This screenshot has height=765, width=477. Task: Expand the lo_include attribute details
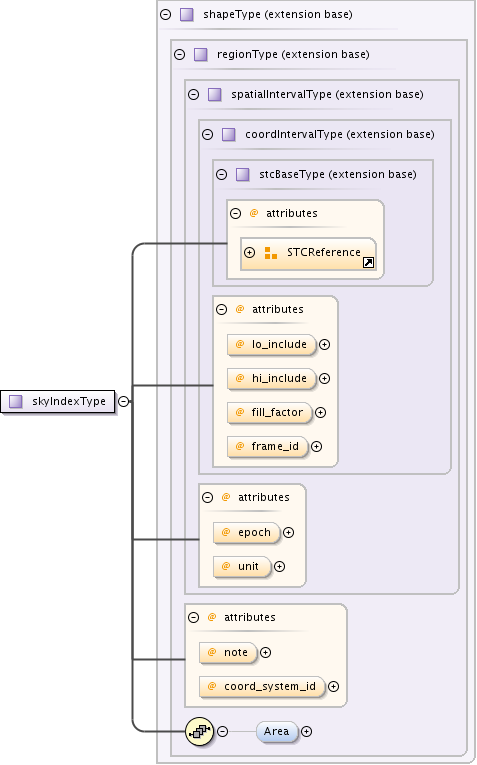[324, 345]
